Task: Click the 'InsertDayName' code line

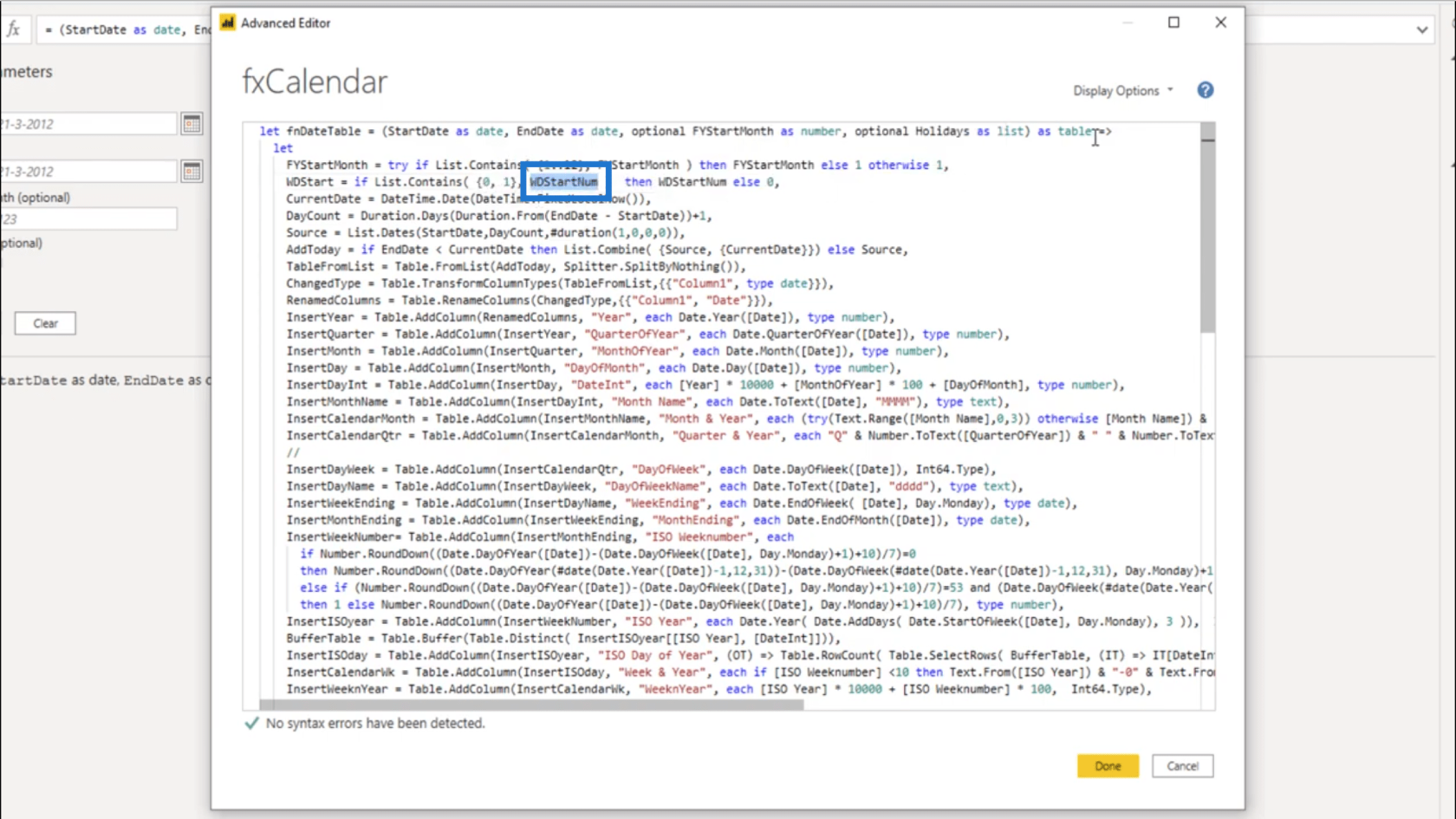Action: pos(654,486)
